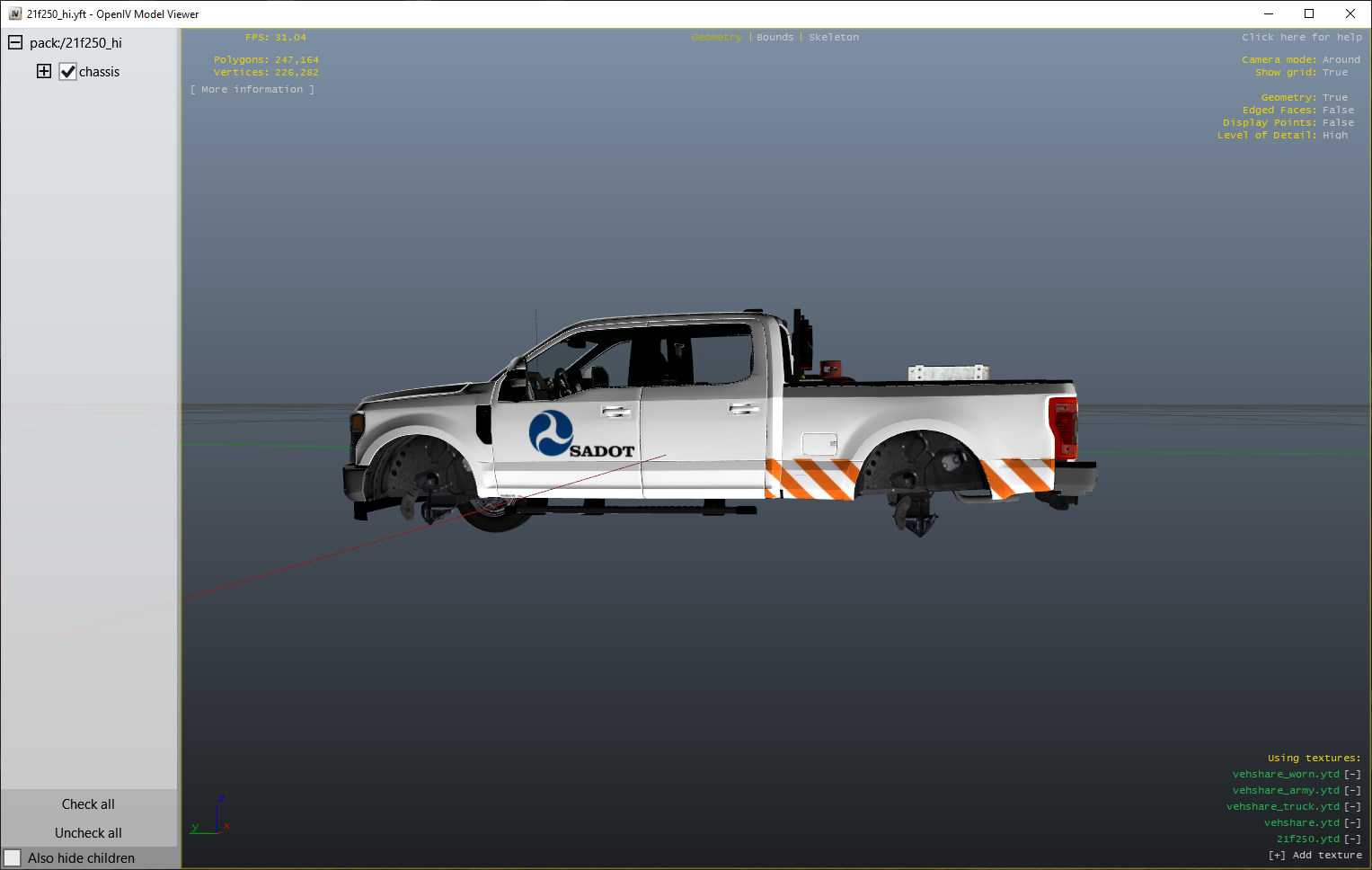The width and height of the screenshot is (1372, 870).
Task: Remove the vehshare_truck.ytd texture with [-]
Action: click(1352, 807)
